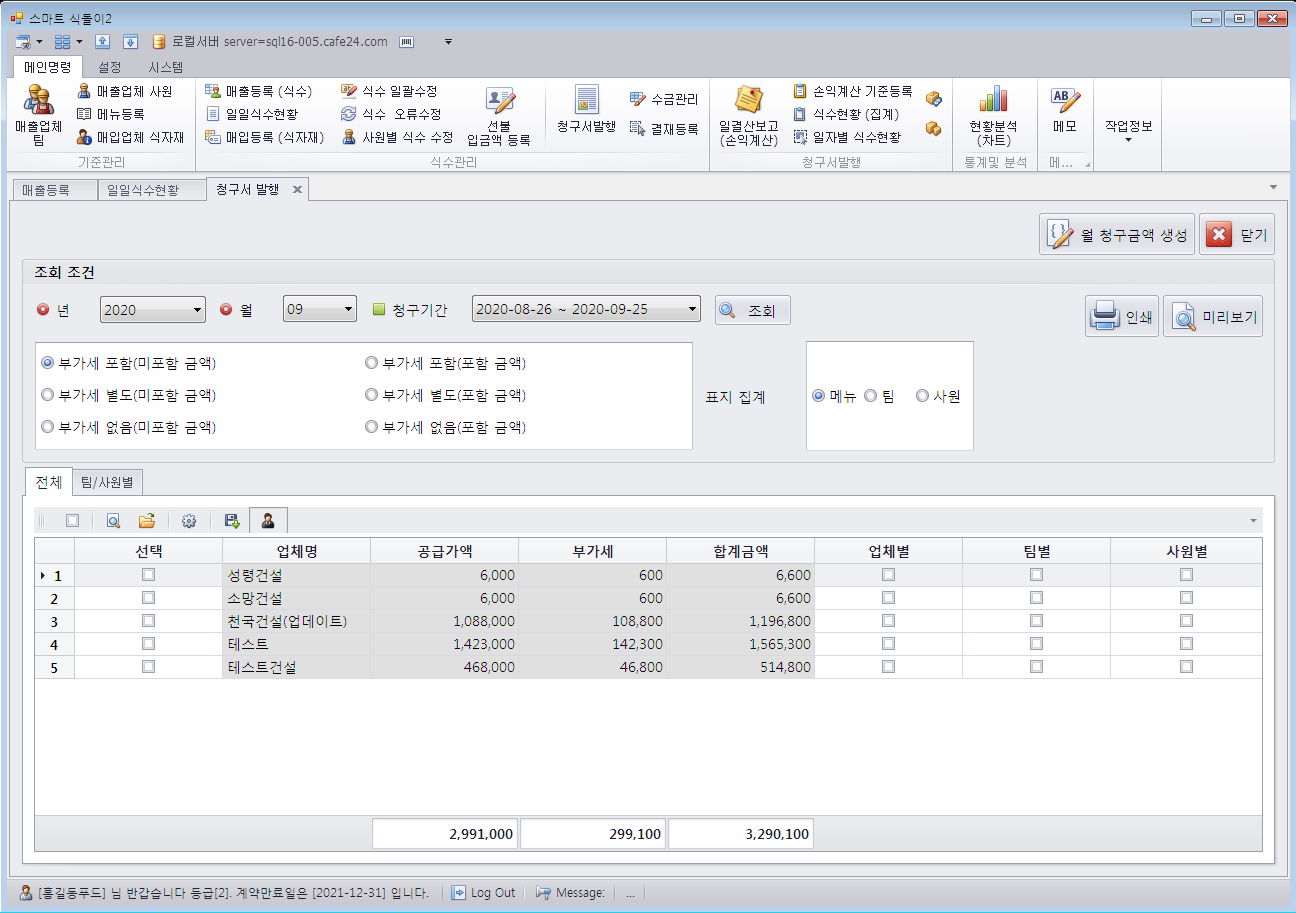Open month dropdown showing 09
This screenshot has height=913, width=1296.
click(320, 310)
